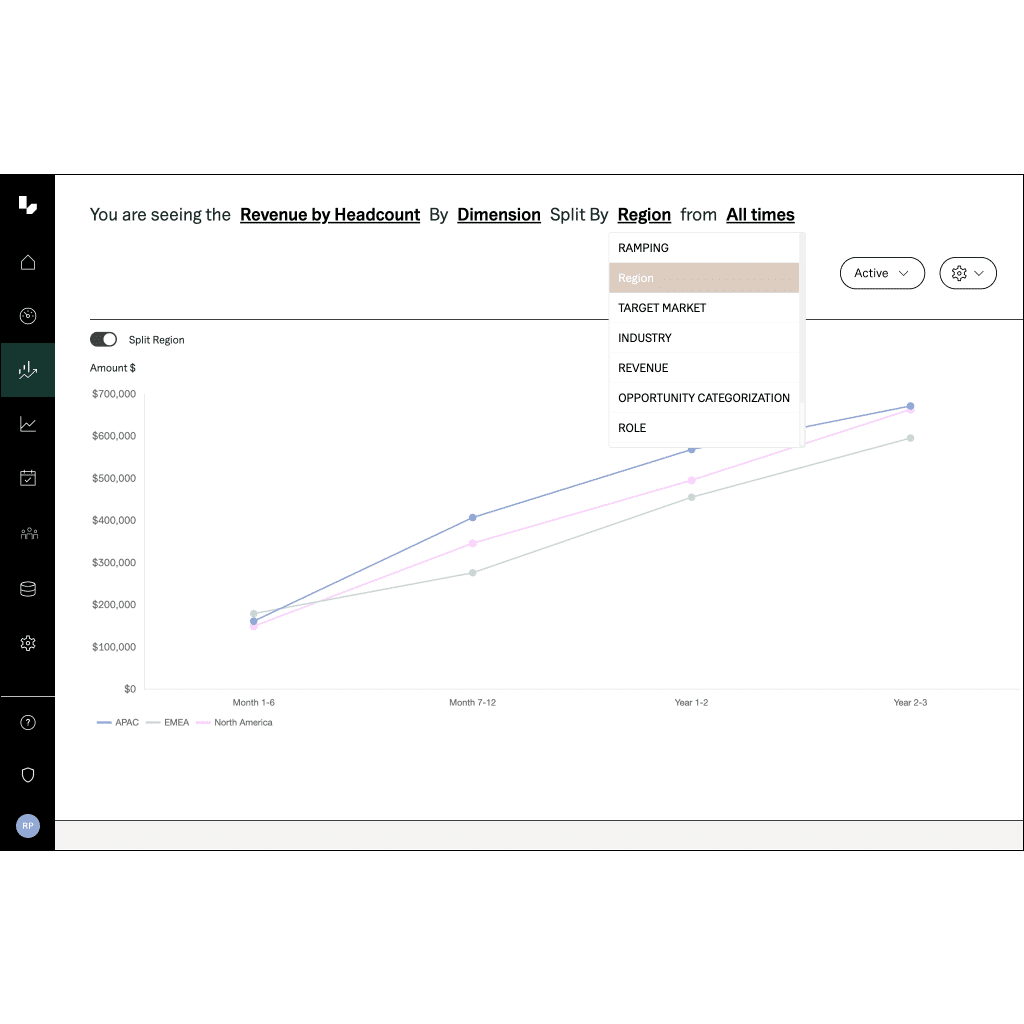Click the Revenue by Headcount link
This screenshot has width=1024, height=1024.
330,215
